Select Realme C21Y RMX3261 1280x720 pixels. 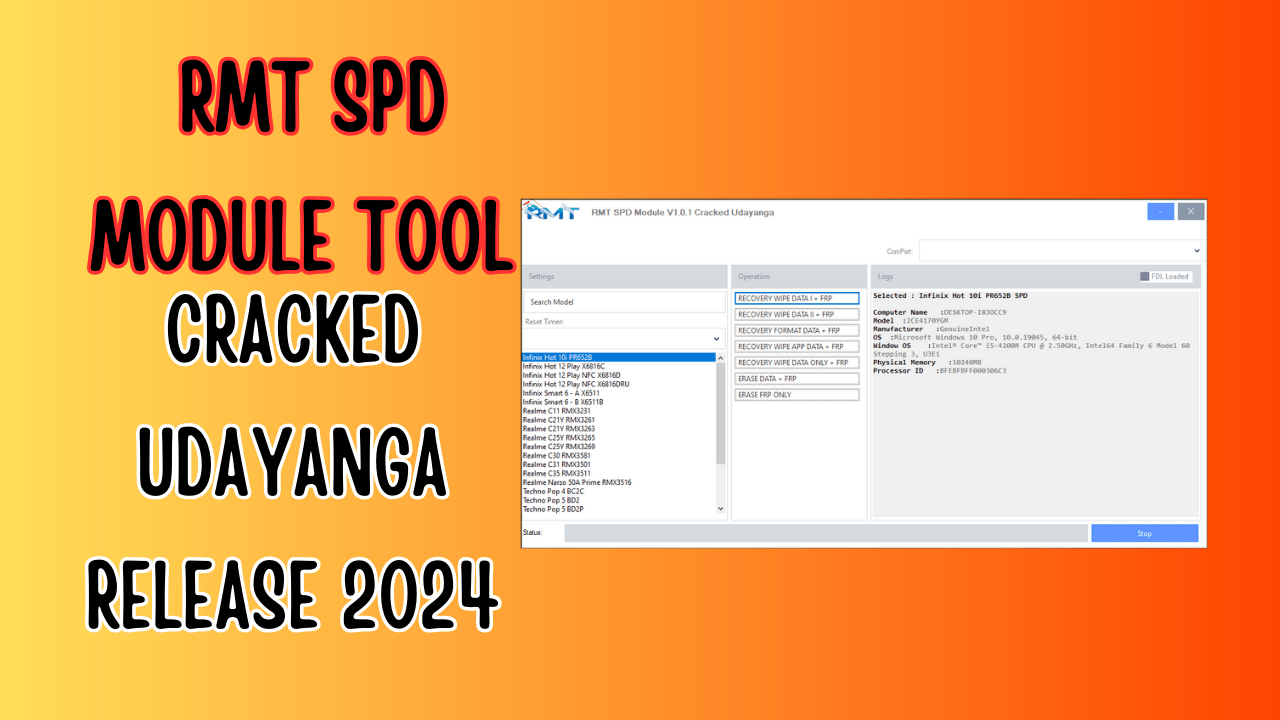[x=619, y=420]
